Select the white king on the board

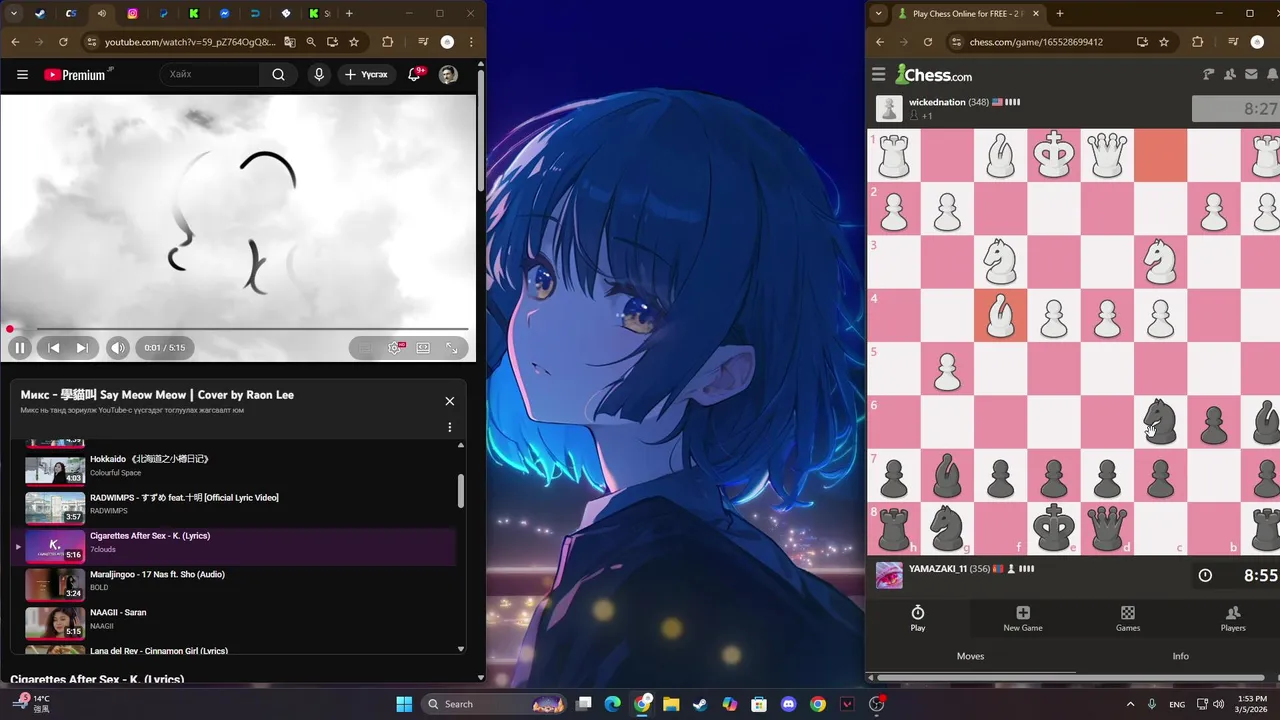1053,155
